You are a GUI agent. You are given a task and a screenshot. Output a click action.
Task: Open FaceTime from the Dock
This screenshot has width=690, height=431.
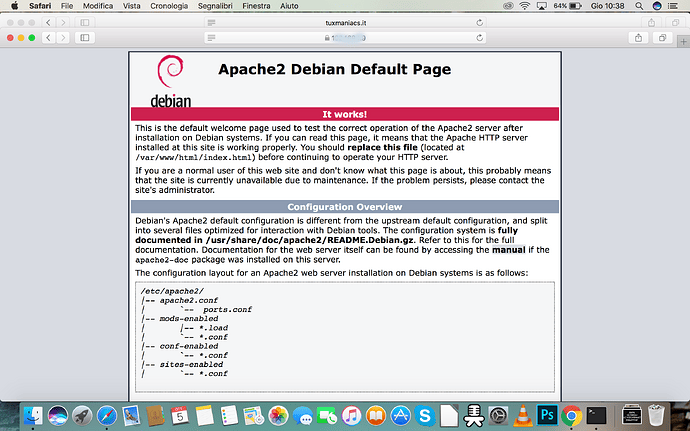click(x=327, y=416)
